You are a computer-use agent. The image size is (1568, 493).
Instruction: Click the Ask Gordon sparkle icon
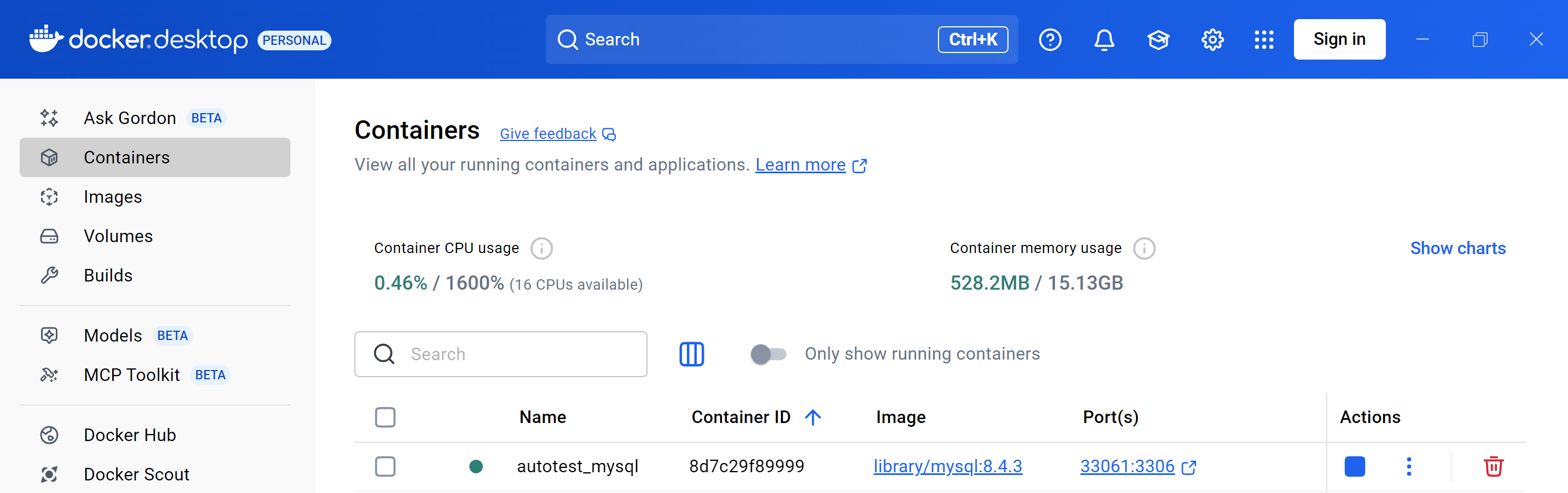(x=49, y=118)
